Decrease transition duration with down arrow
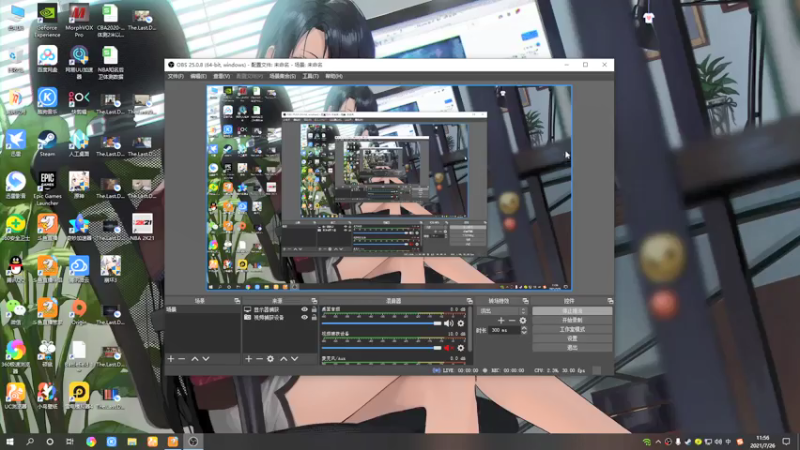Screen dimensions: 800x450 coord(523,333)
